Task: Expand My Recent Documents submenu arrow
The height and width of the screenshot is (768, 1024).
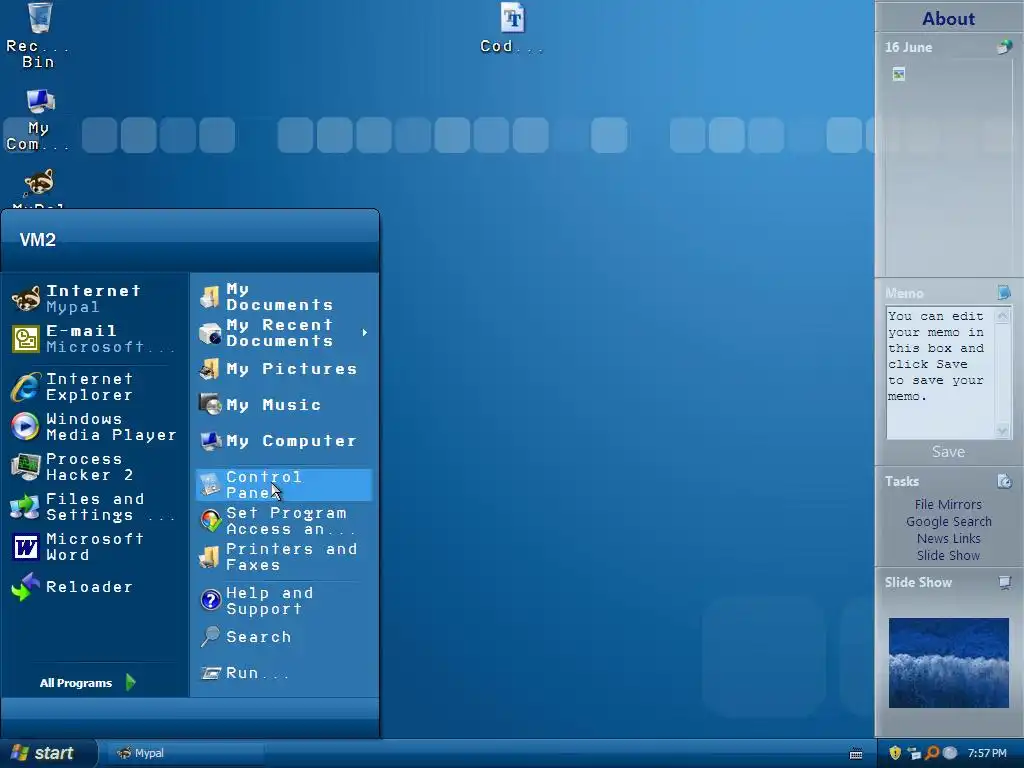Action: (x=364, y=333)
